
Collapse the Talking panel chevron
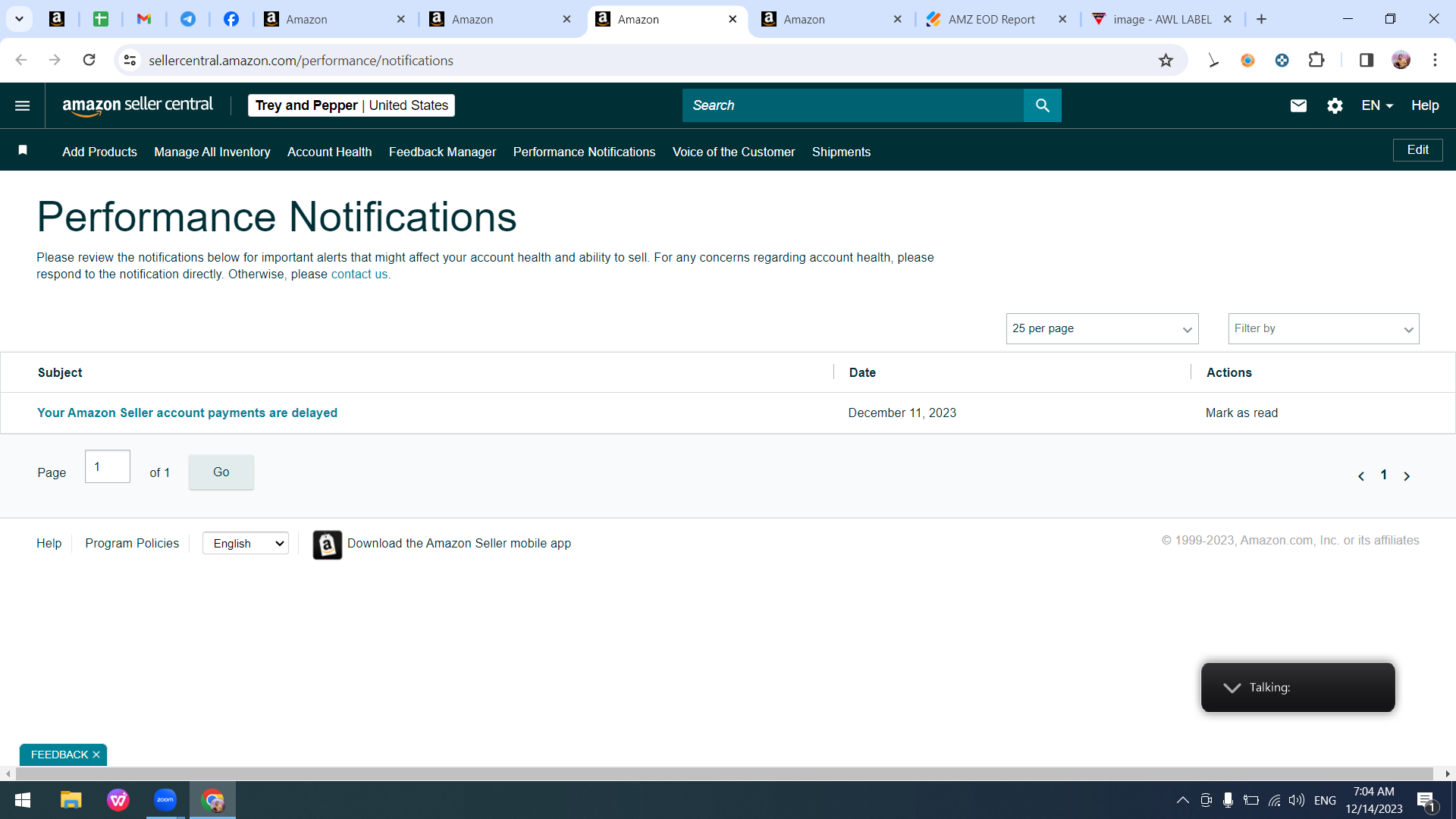pyautogui.click(x=1232, y=688)
